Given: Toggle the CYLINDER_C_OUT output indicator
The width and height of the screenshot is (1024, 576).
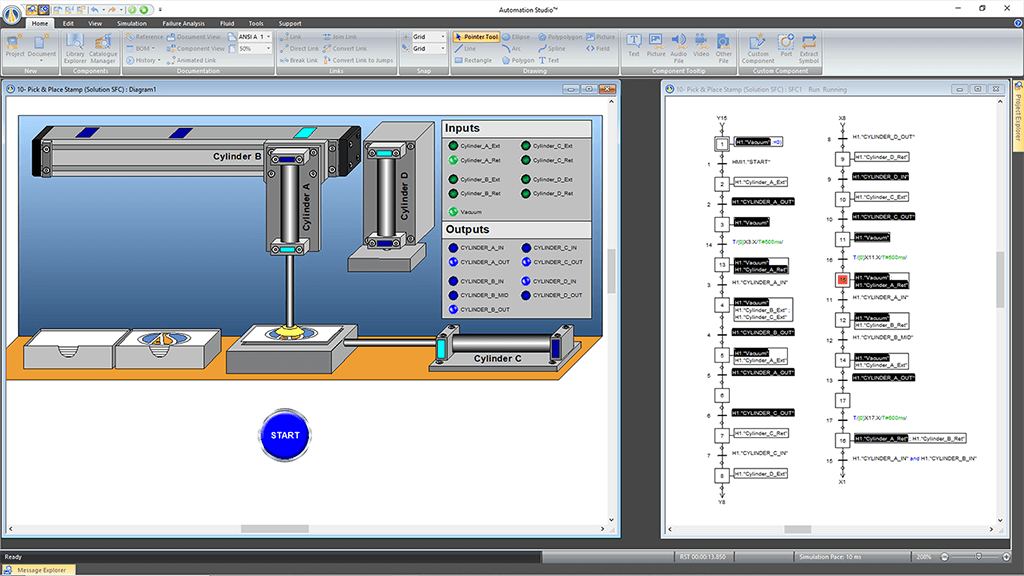Looking at the screenshot, I should click(525, 262).
